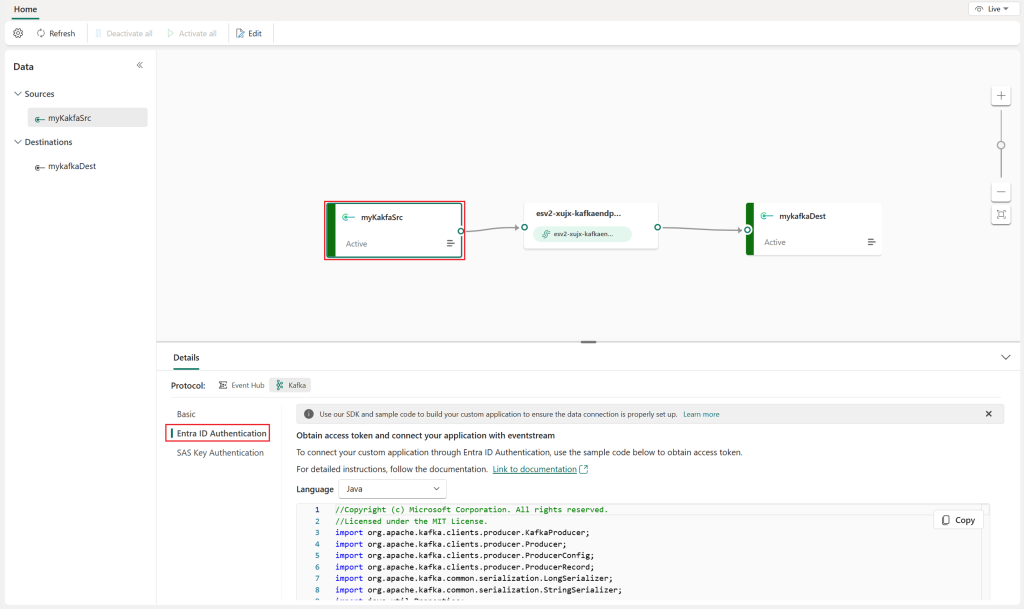Collapse the Details pane chevron
1024x609 pixels.
tap(1006, 358)
